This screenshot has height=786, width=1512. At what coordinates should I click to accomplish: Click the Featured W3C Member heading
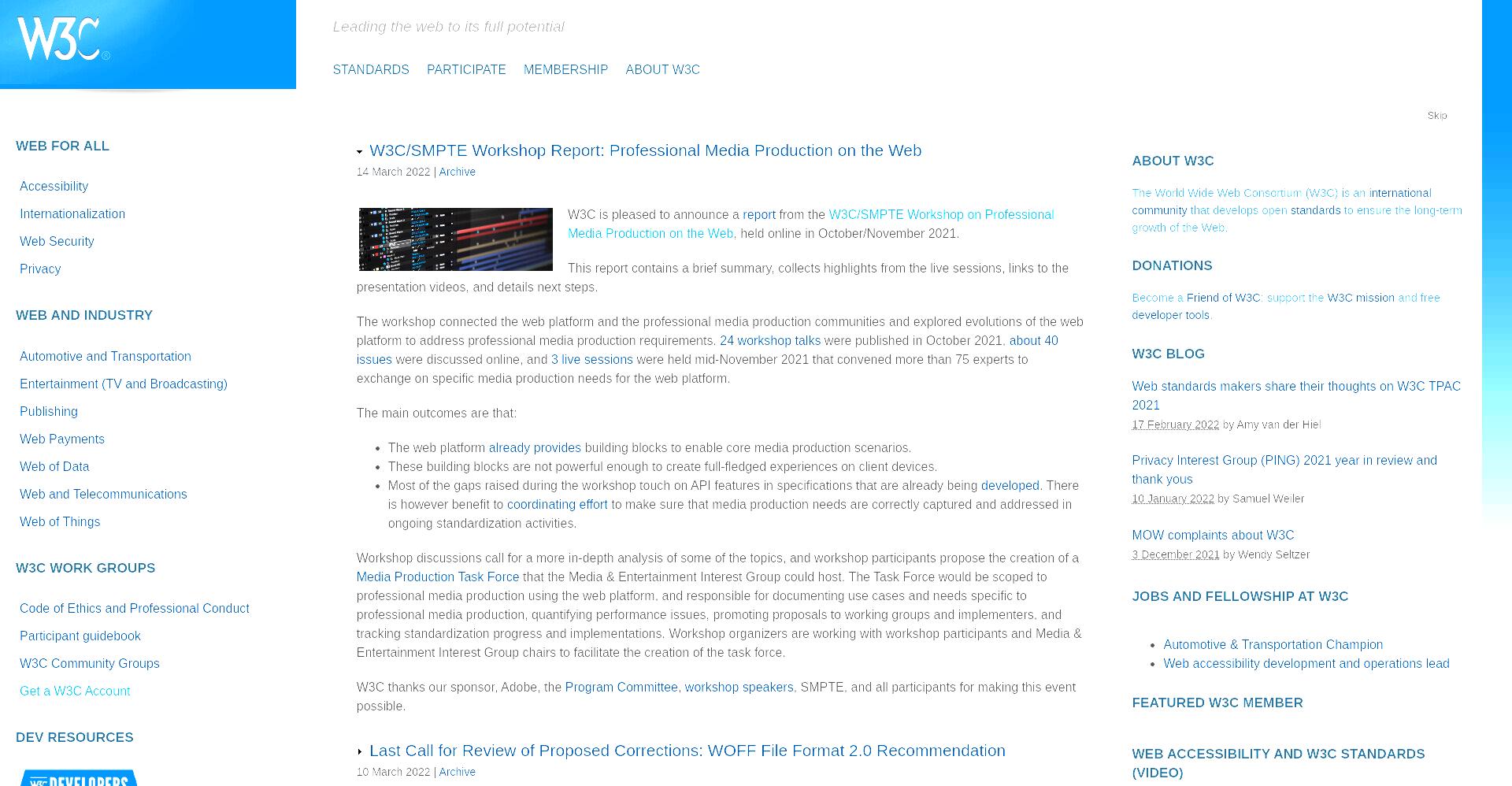click(1217, 703)
